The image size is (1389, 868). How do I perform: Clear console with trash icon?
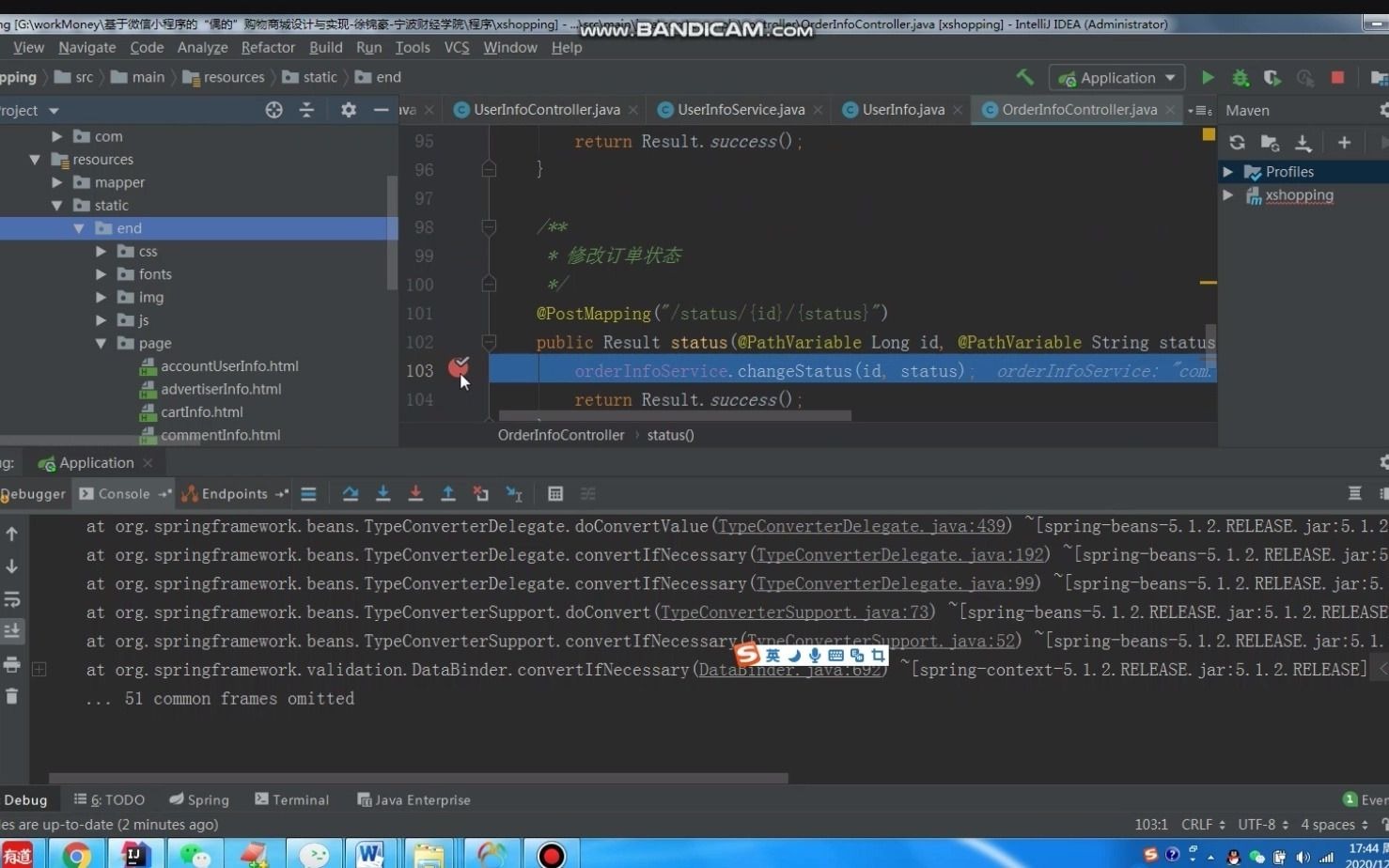pyautogui.click(x=12, y=697)
